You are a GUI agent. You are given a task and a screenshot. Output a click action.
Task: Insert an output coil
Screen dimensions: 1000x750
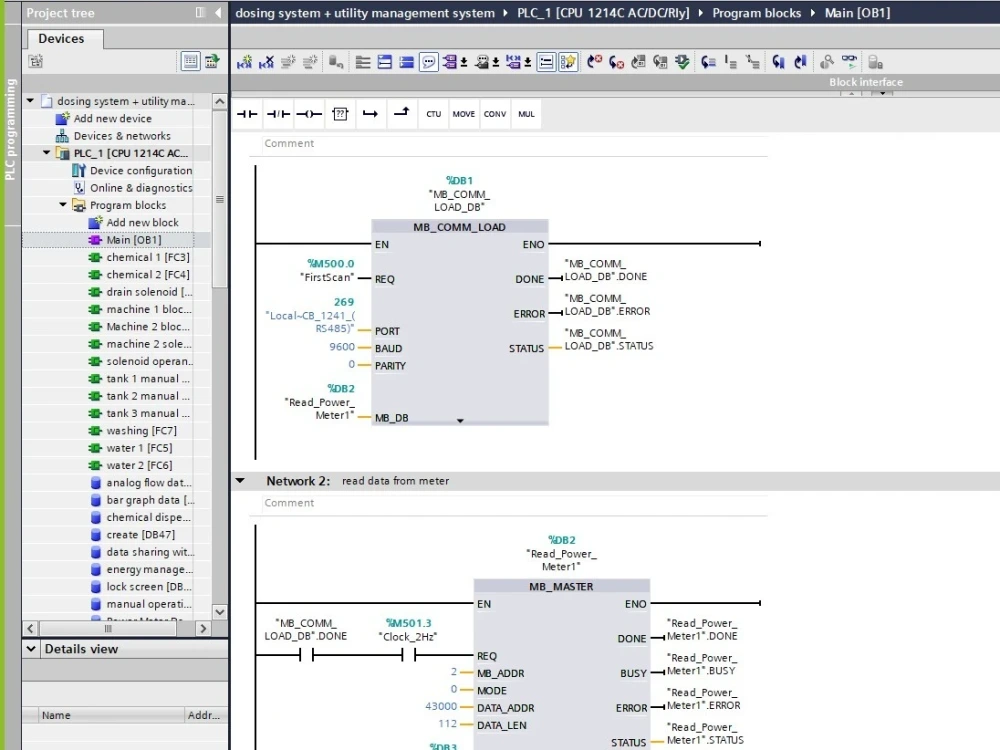point(309,113)
